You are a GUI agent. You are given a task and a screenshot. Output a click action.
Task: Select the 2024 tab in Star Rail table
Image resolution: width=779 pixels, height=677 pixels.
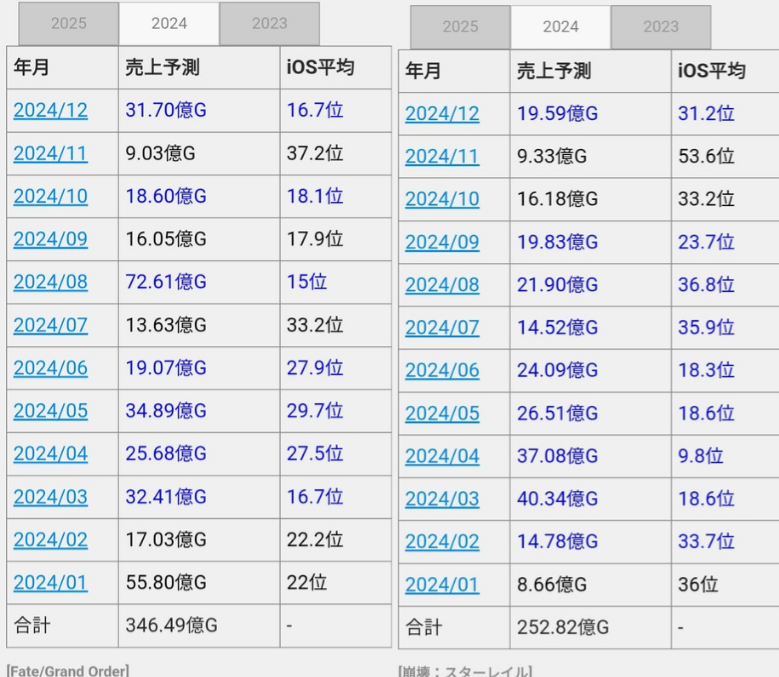click(x=560, y=27)
